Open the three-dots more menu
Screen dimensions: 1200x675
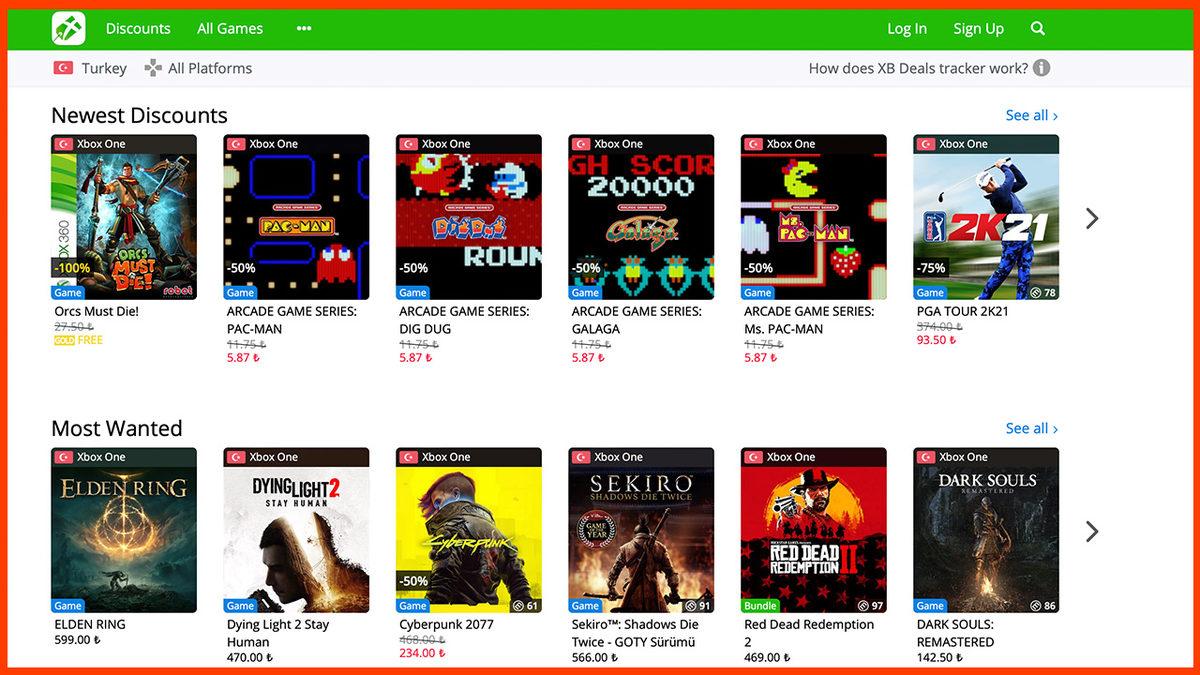(x=304, y=28)
